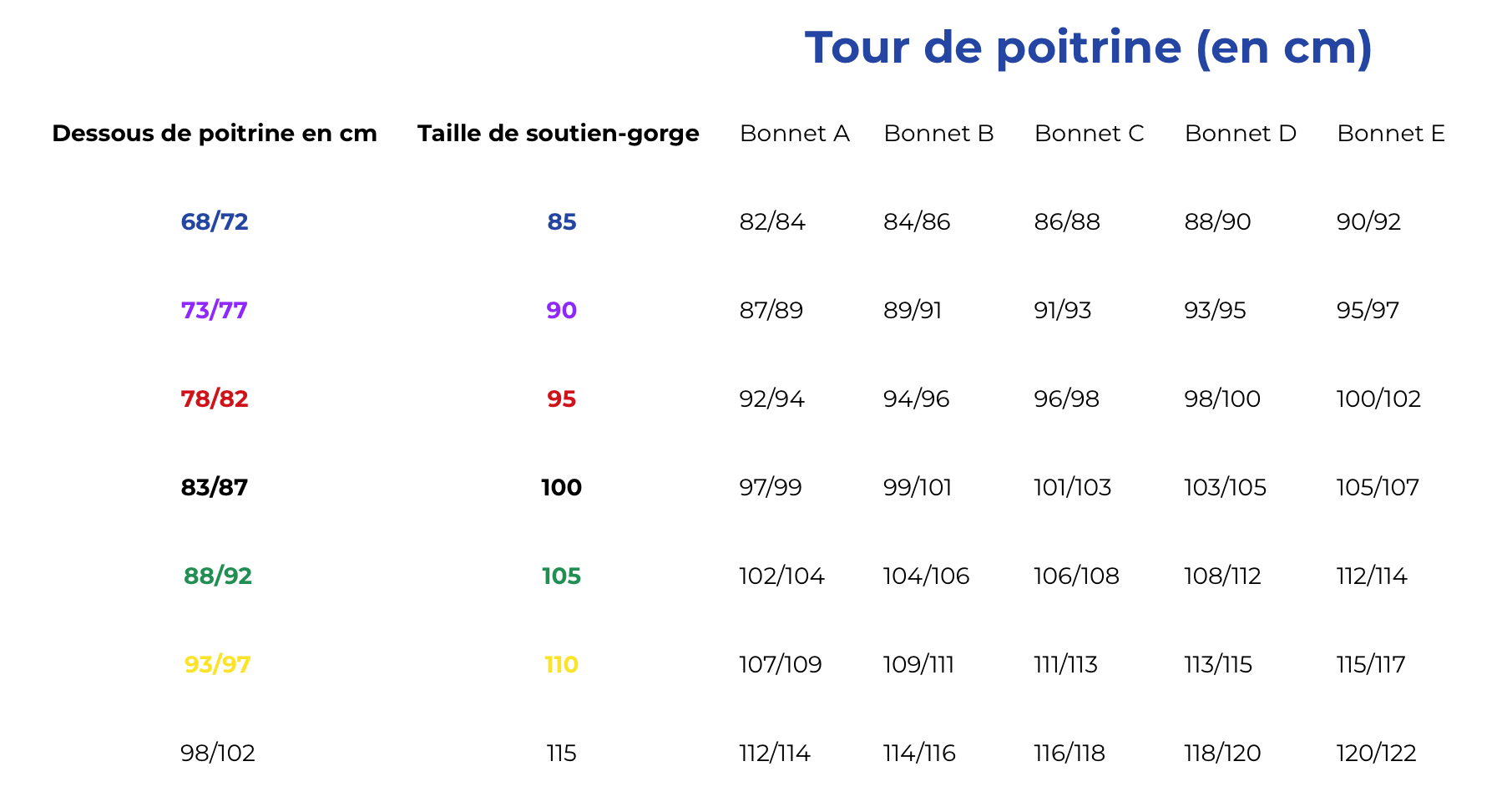Click the red 78/82 underbust value

point(215,399)
